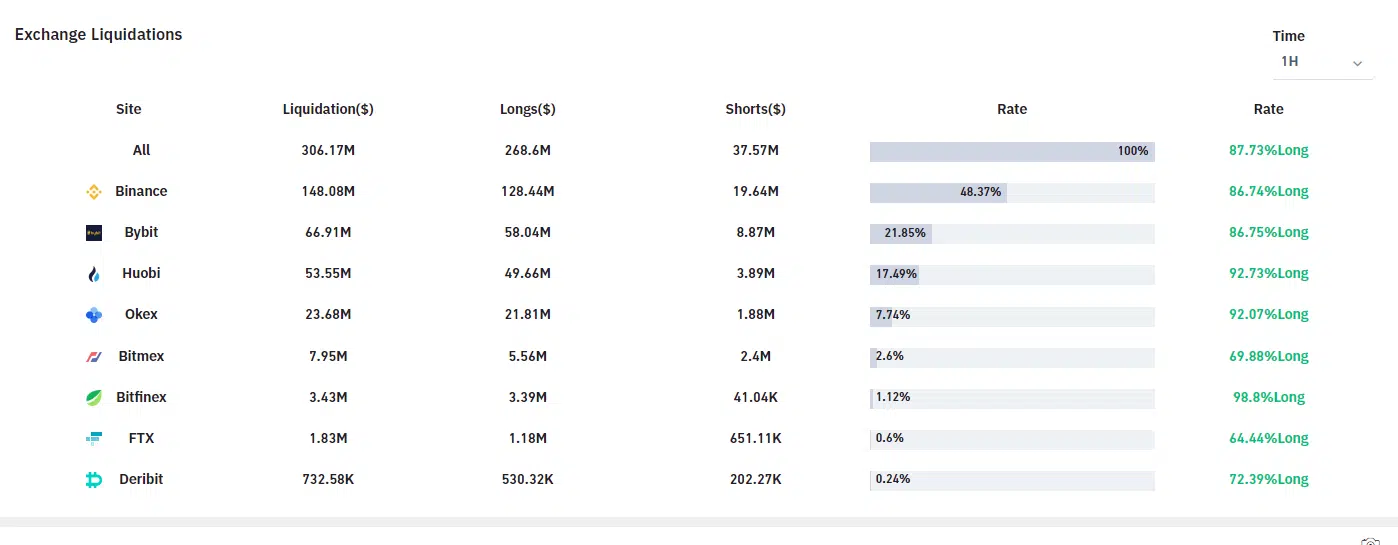Sort by Liquidation($) column header
The image size is (1398, 545).
click(328, 109)
